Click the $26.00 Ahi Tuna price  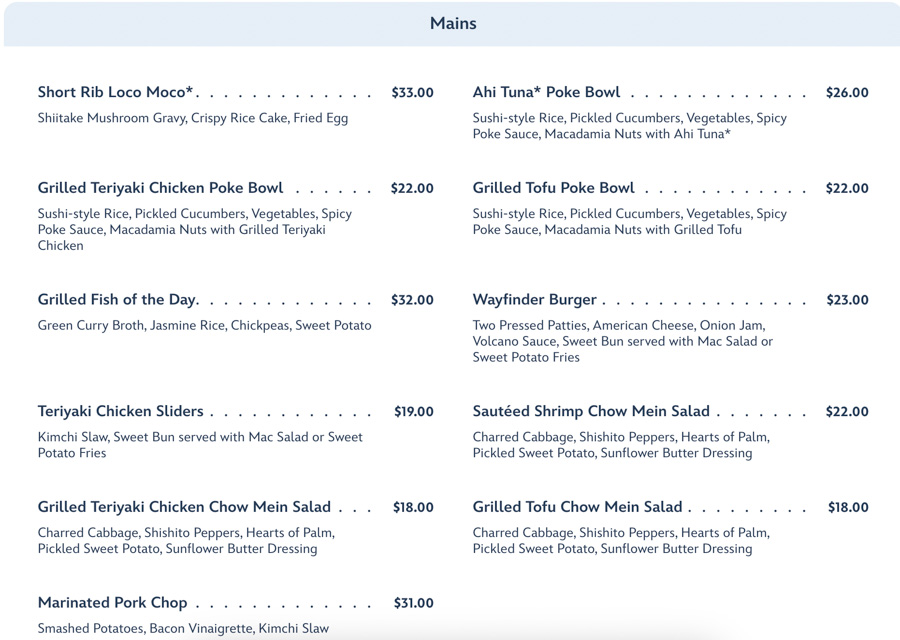[847, 93]
